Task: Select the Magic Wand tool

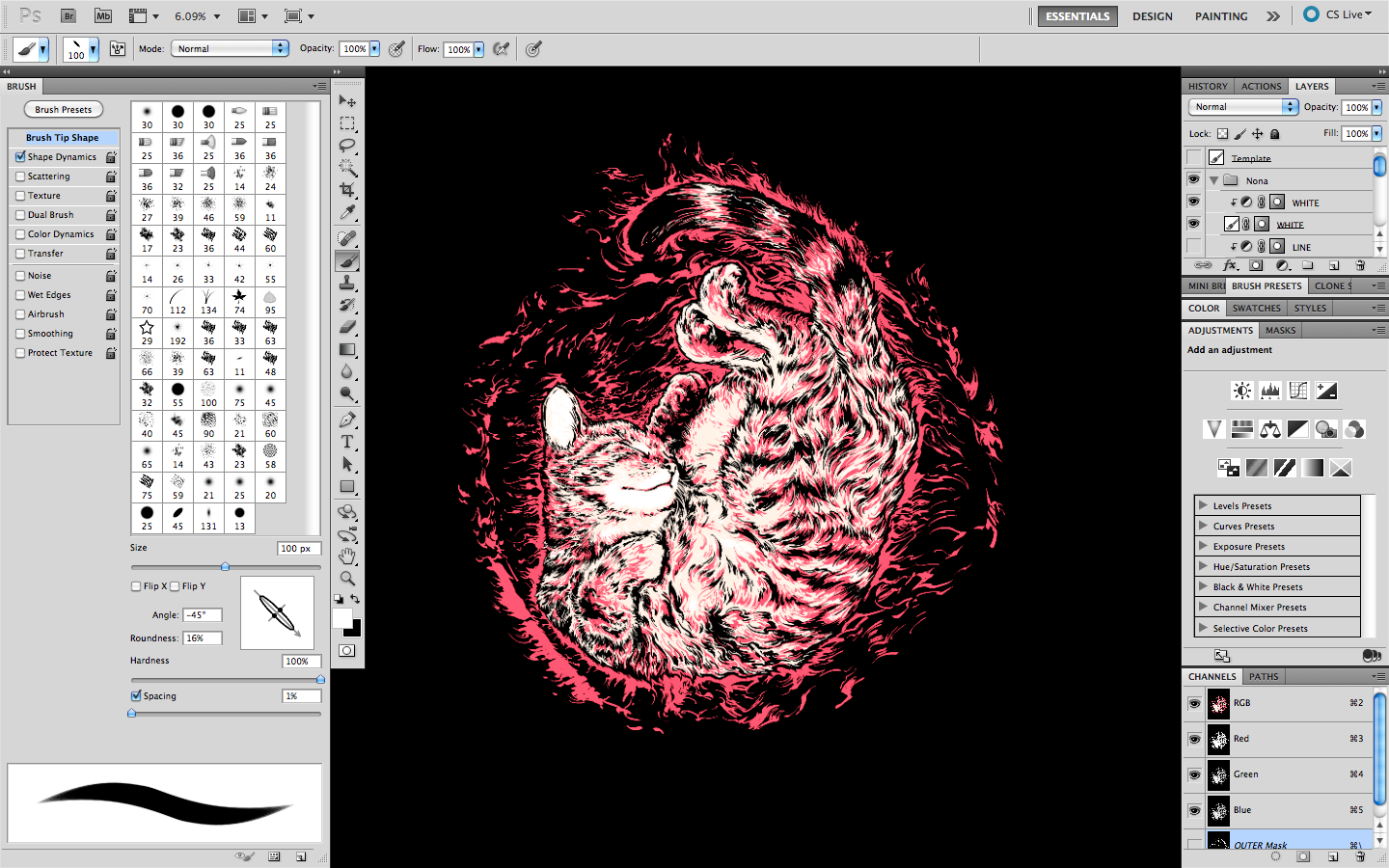Action: (347, 168)
